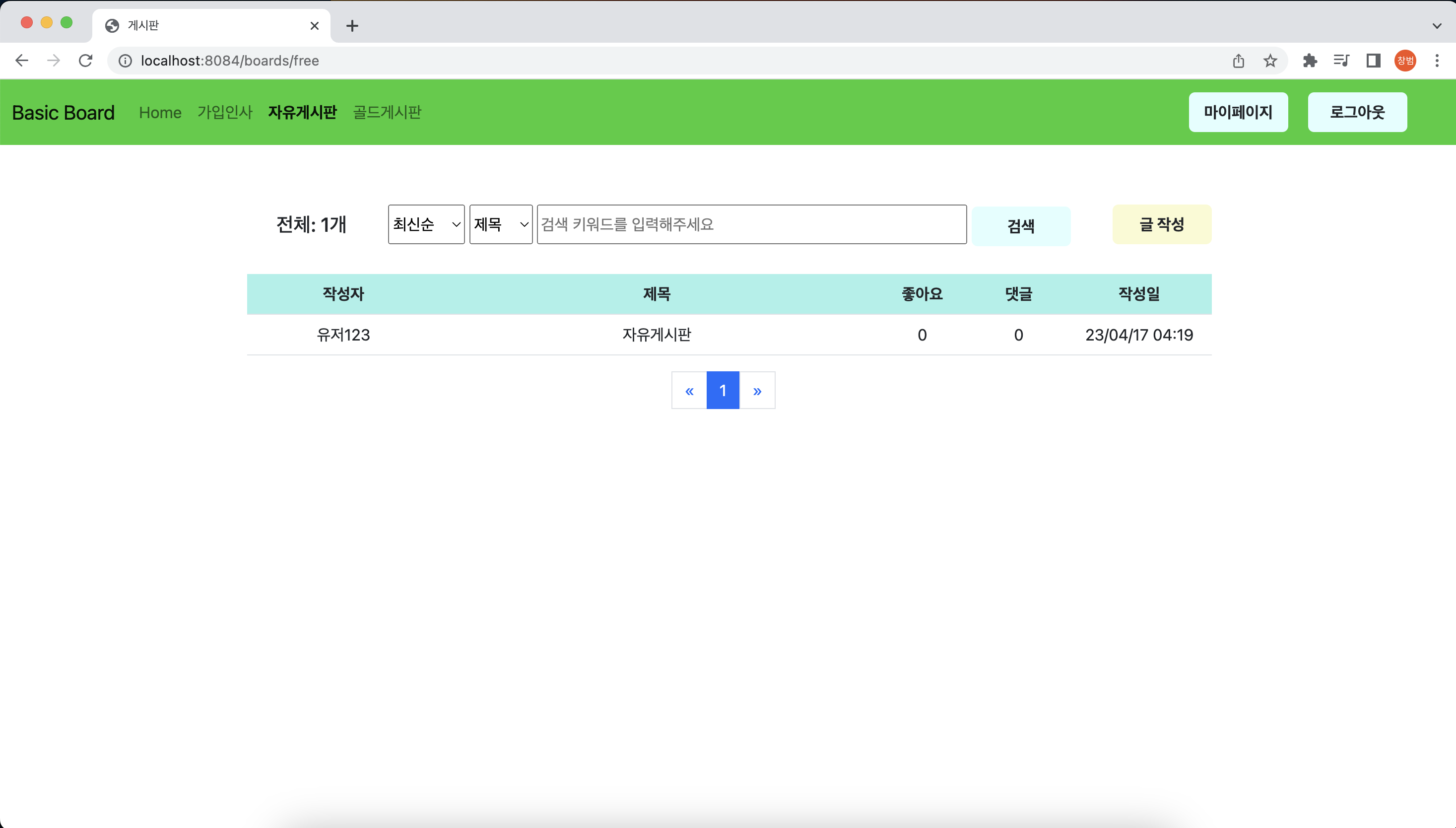Click the browser back arrow
This screenshot has height=828, width=1456.
click(22, 60)
